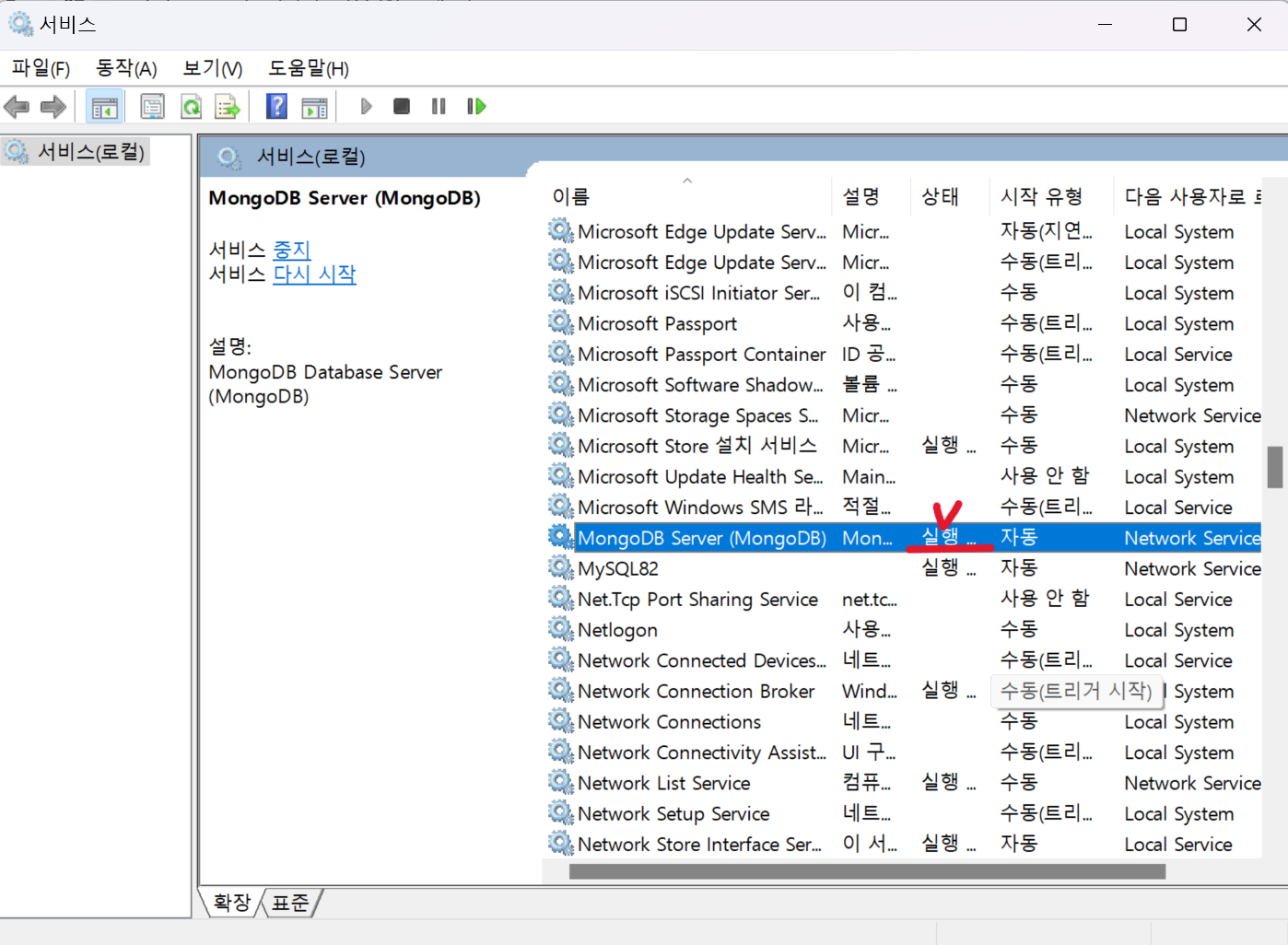Select the Microsoft iSCSI Initiator Service row
1288x945 pixels.
(904, 293)
